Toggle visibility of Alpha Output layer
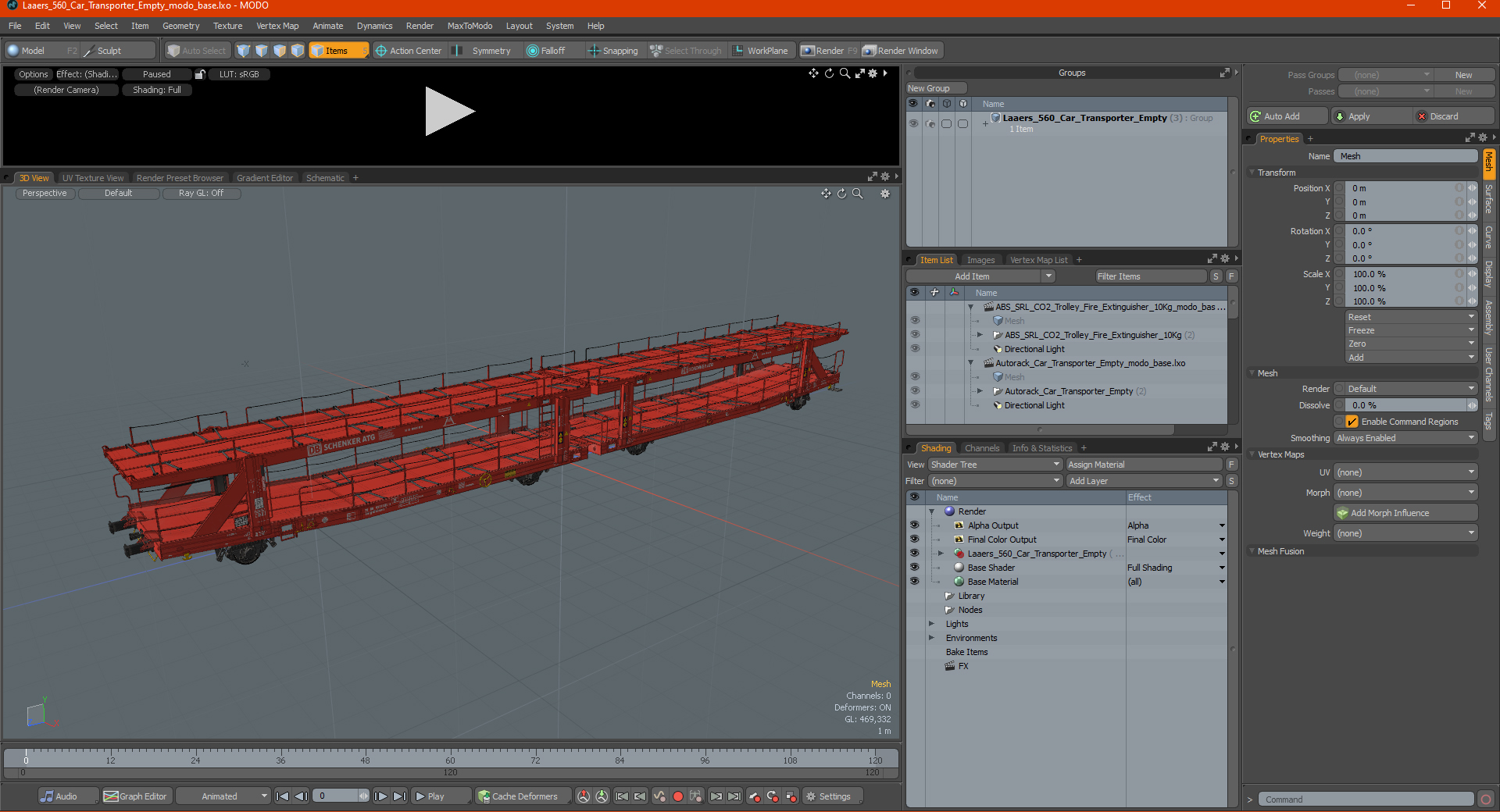Viewport: 1500px width, 812px height. point(914,525)
